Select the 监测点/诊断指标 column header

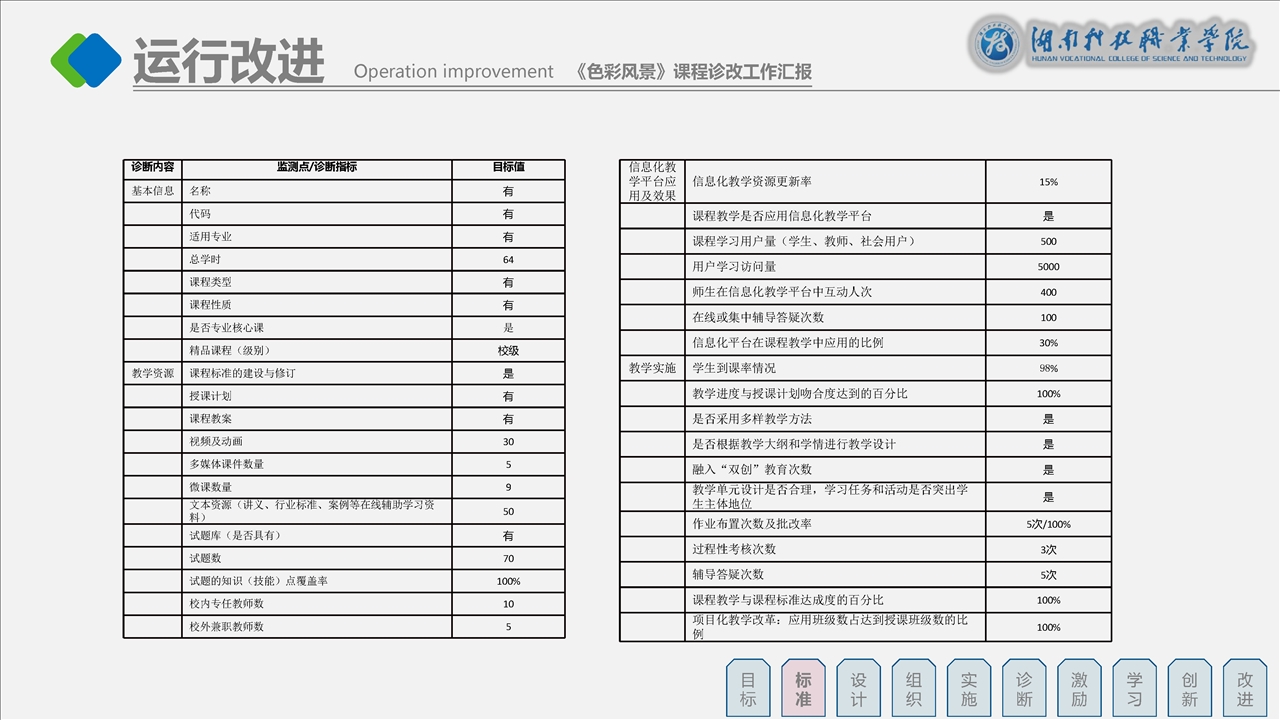click(x=316, y=167)
